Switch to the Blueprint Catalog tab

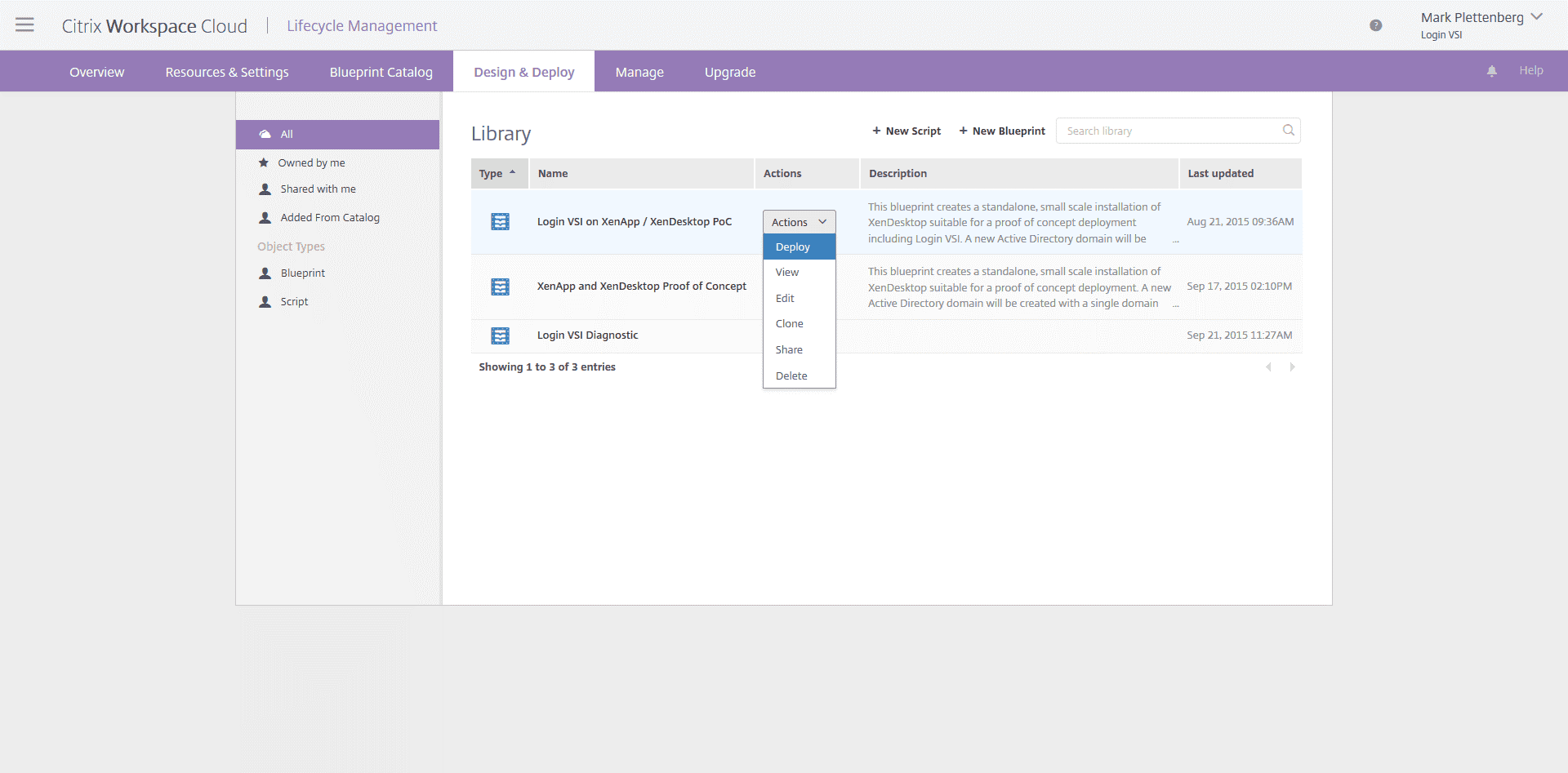[x=381, y=72]
